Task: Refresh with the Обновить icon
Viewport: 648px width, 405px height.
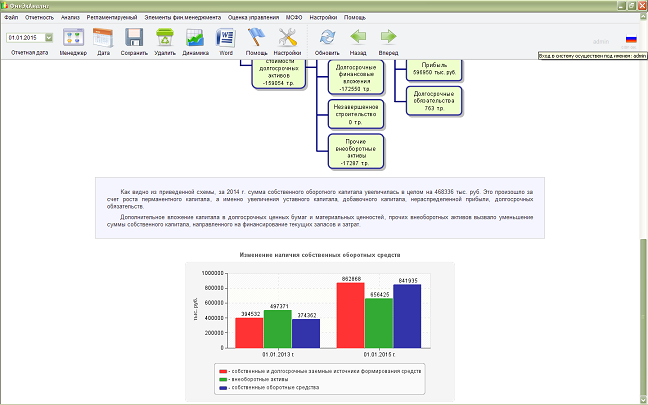Action: tap(327, 37)
